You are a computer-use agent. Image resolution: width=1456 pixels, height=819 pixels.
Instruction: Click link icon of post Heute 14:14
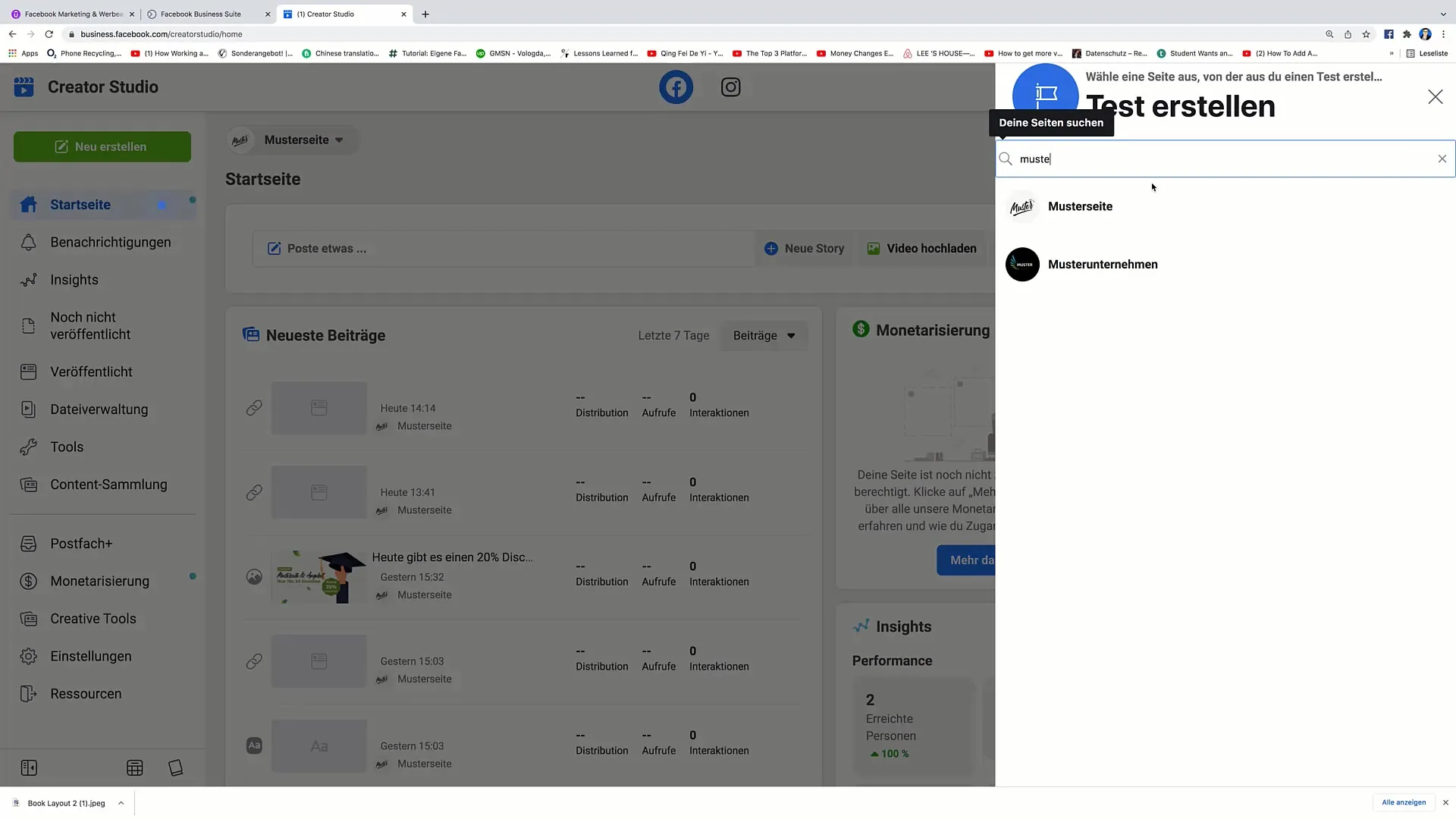pyautogui.click(x=254, y=408)
